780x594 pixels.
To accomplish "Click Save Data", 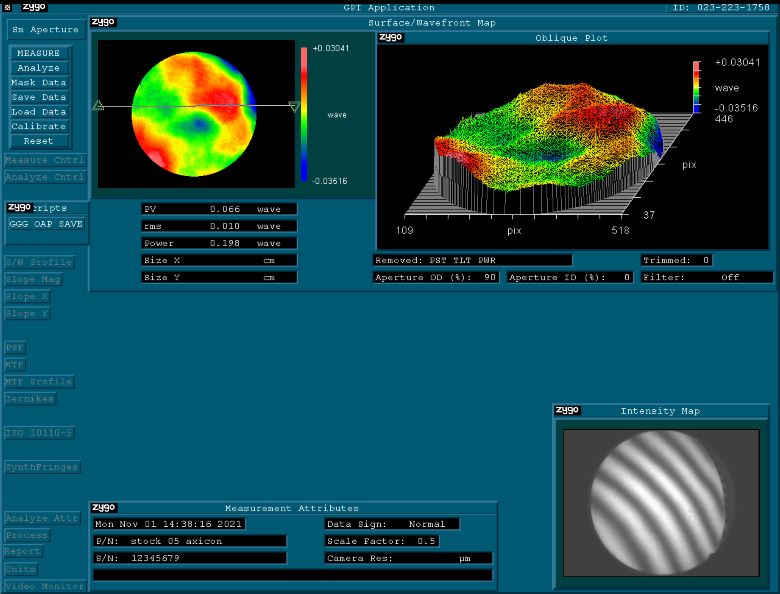I will pyautogui.click(x=38, y=97).
